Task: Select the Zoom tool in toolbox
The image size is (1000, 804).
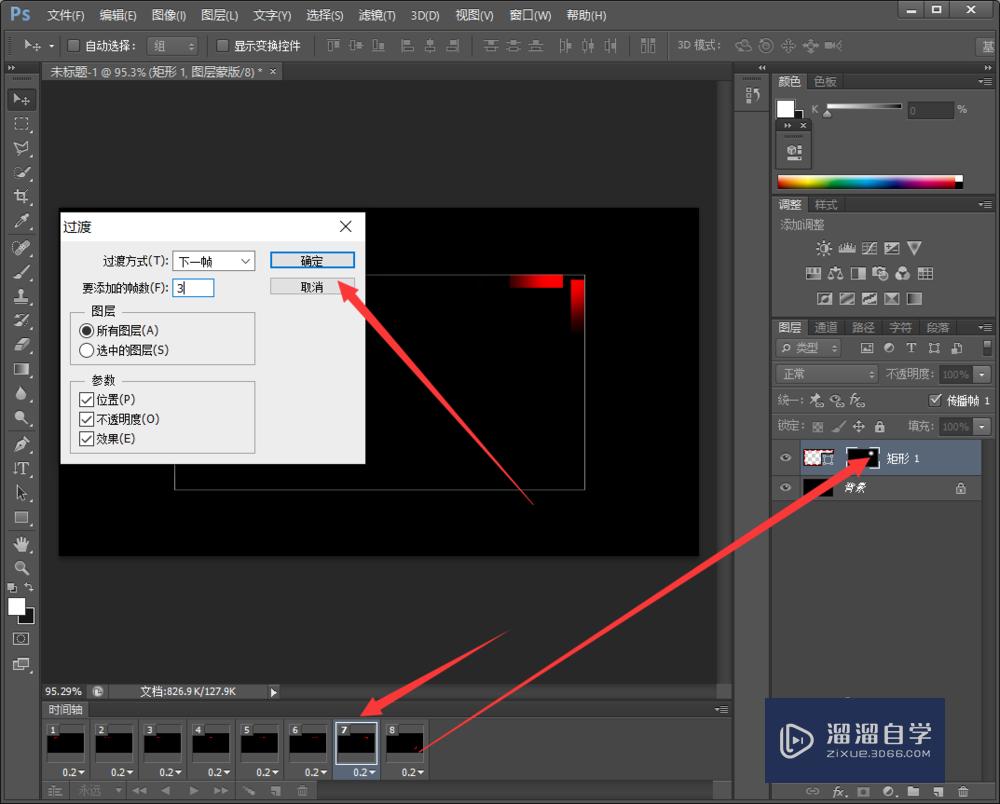Action: pyautogui.click(x=21, y=567)
